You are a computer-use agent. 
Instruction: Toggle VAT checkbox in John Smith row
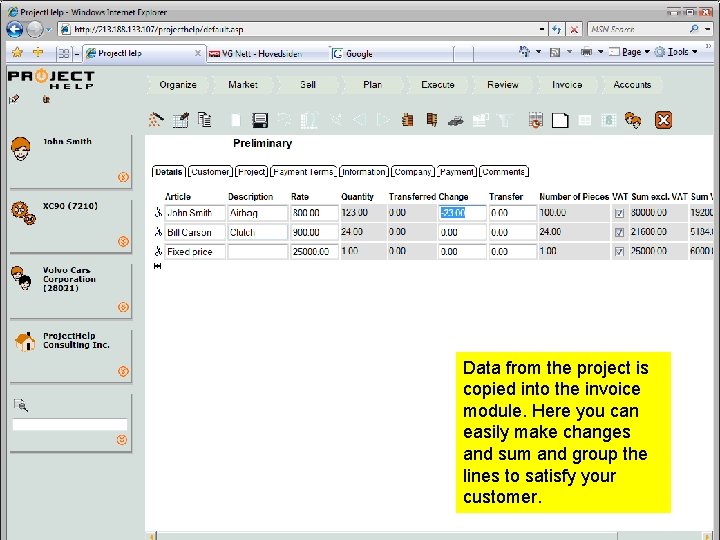pos(619,213)
